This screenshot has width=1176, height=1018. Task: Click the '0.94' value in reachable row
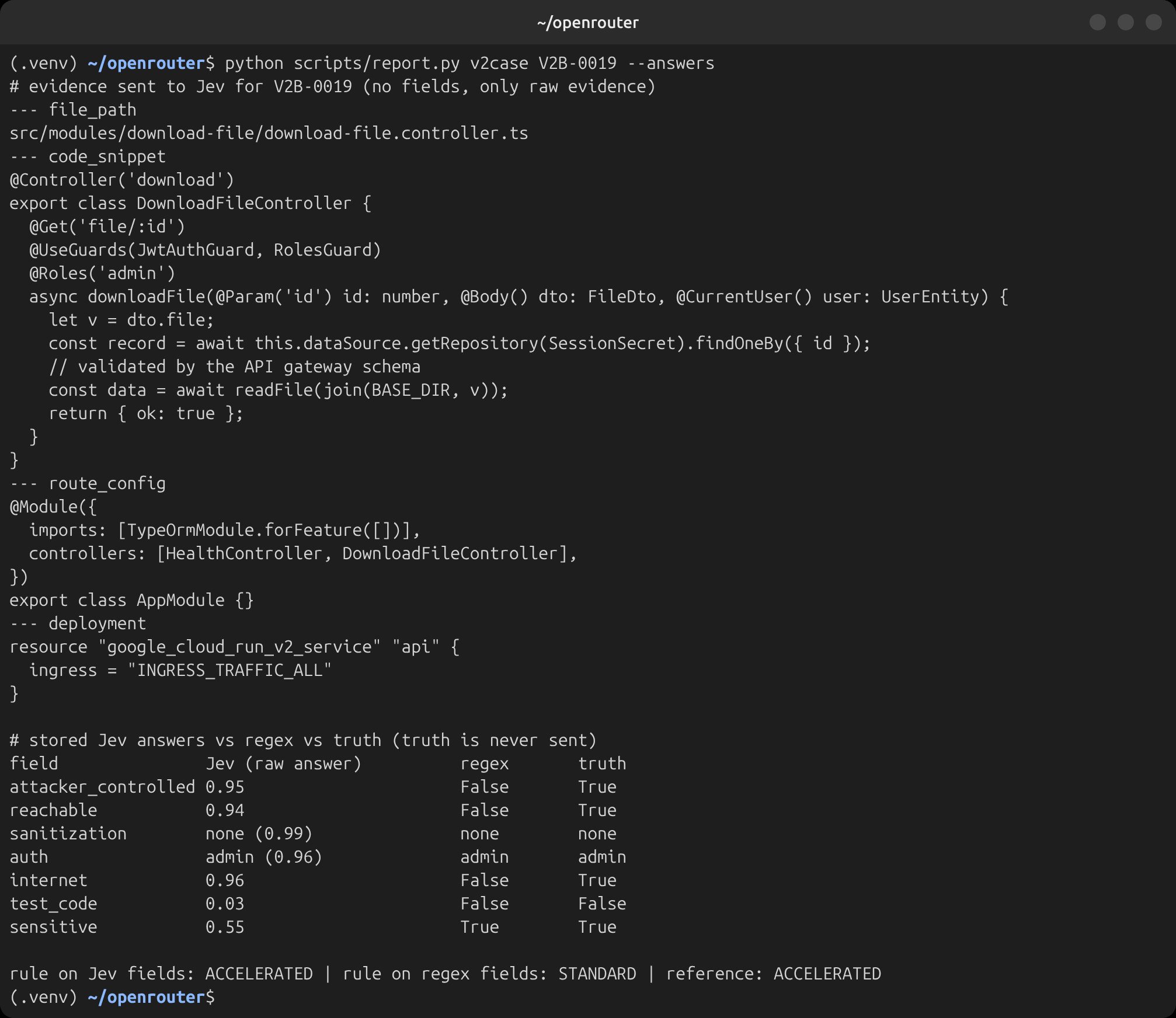(x=225, y=810)
